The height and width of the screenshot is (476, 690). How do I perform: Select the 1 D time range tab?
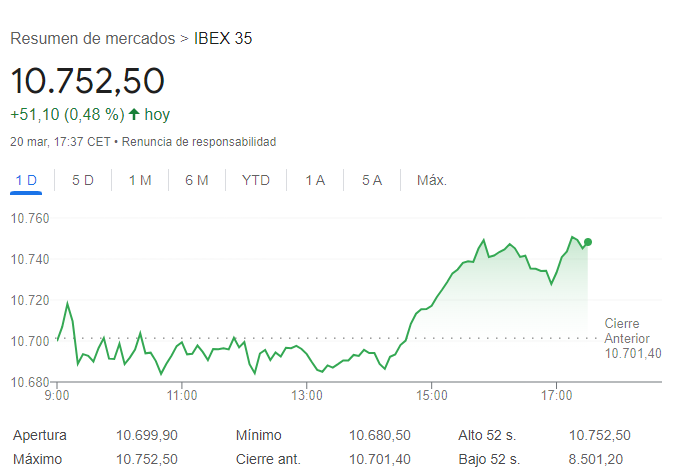coord(26,180)
